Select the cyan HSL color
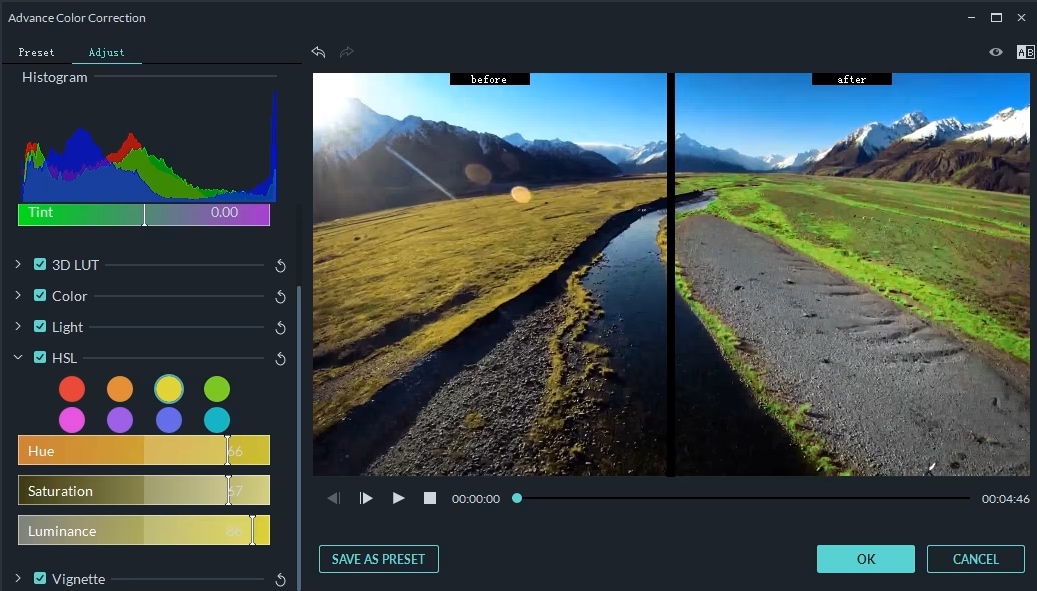 217,420
